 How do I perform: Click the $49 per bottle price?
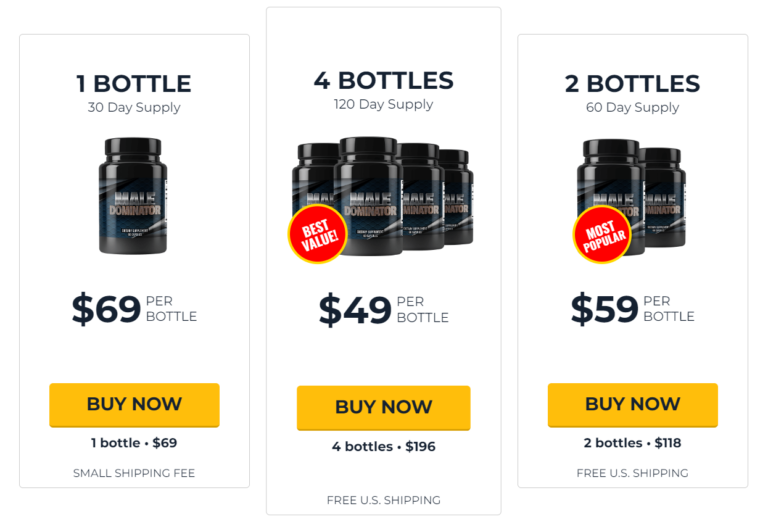pos(384,310)
